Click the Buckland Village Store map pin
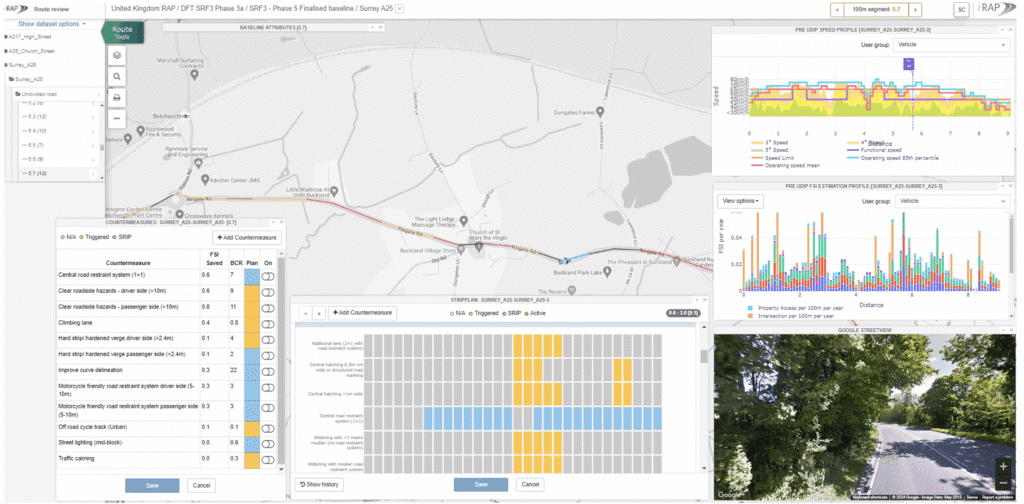The height and width of the screenshot is (504, 1024). 460,249
